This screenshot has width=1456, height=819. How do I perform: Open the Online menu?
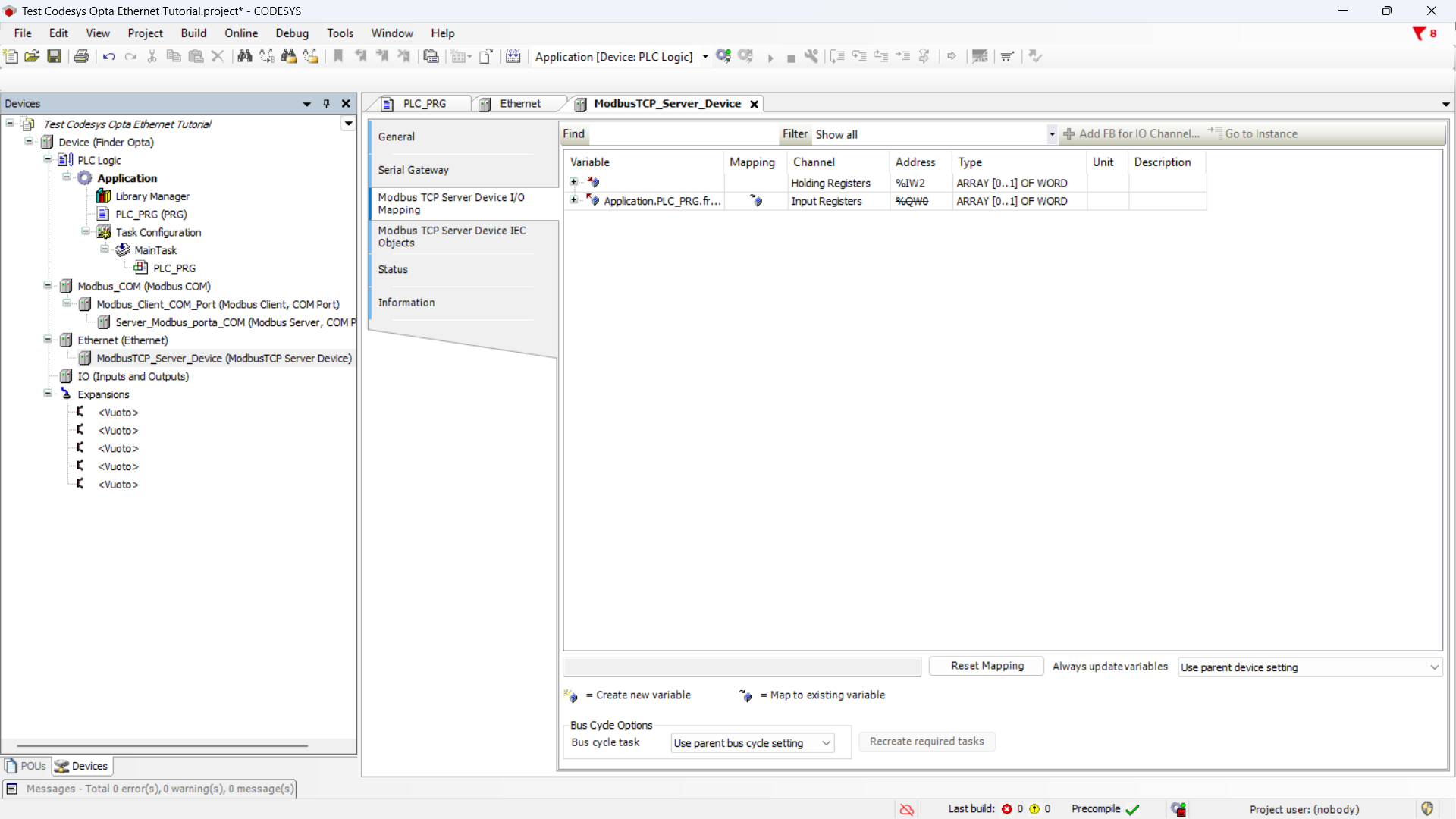click(240, 33)
